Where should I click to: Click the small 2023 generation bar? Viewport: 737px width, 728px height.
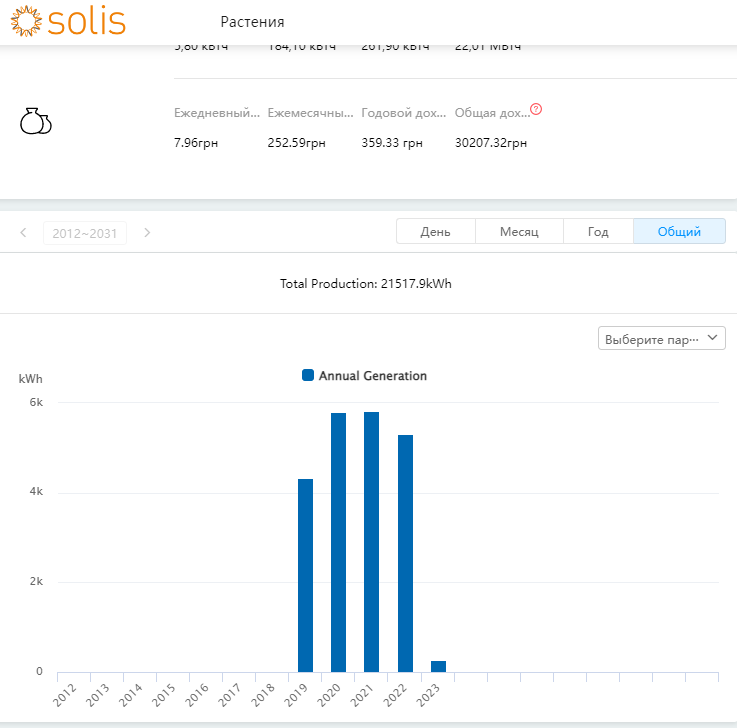[x=438, y=666]
